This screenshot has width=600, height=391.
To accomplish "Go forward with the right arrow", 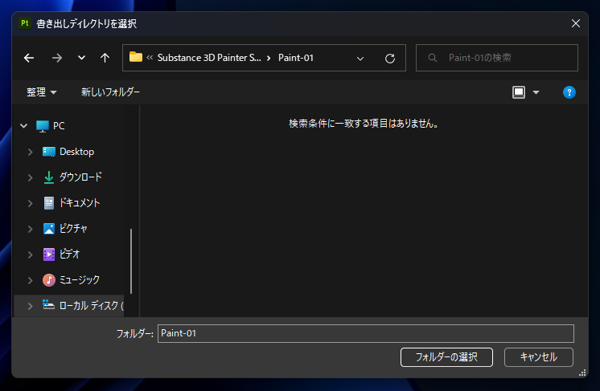I will click(x=57, y=58).
